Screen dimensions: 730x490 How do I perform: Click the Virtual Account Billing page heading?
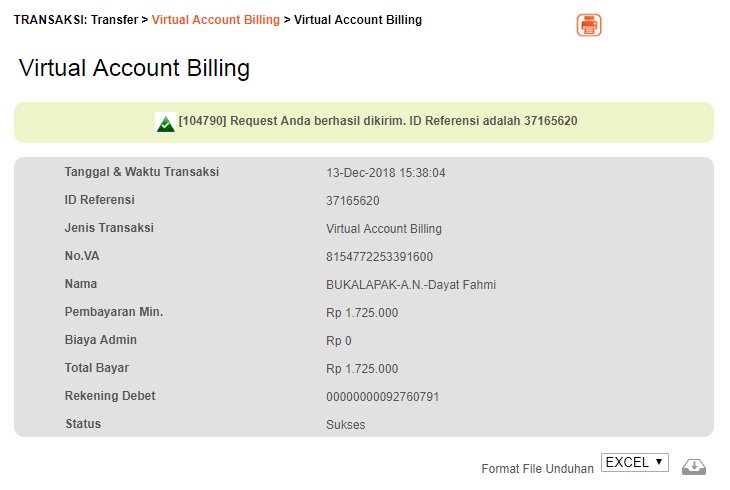click(135, 68)
